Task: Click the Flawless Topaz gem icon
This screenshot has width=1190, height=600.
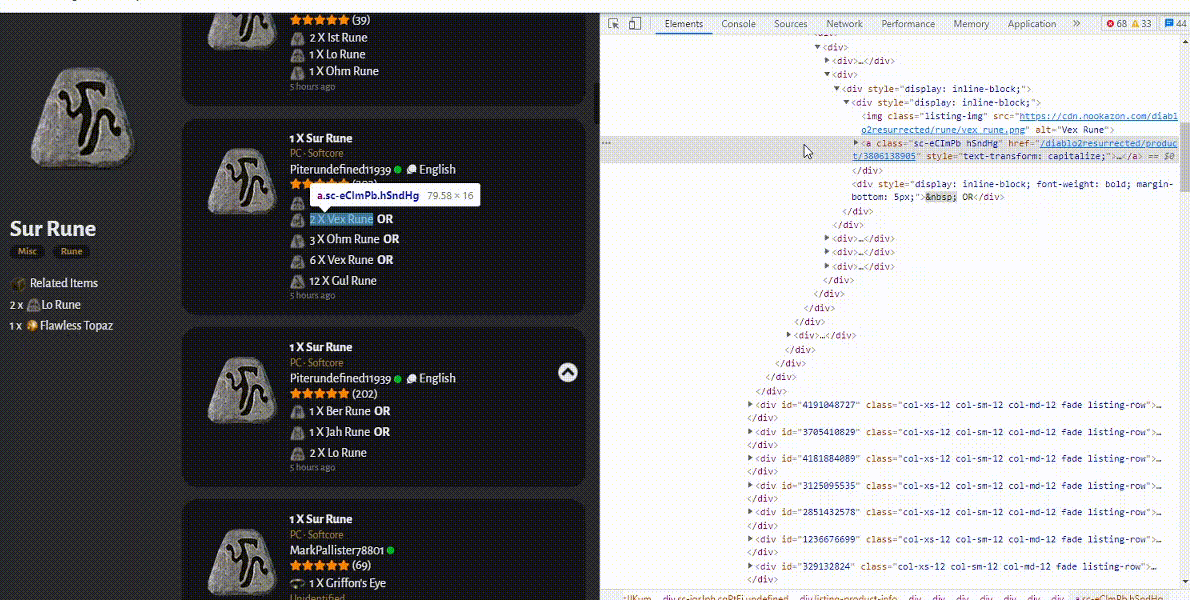Action: pyautogui.click(x=32, y=325)
